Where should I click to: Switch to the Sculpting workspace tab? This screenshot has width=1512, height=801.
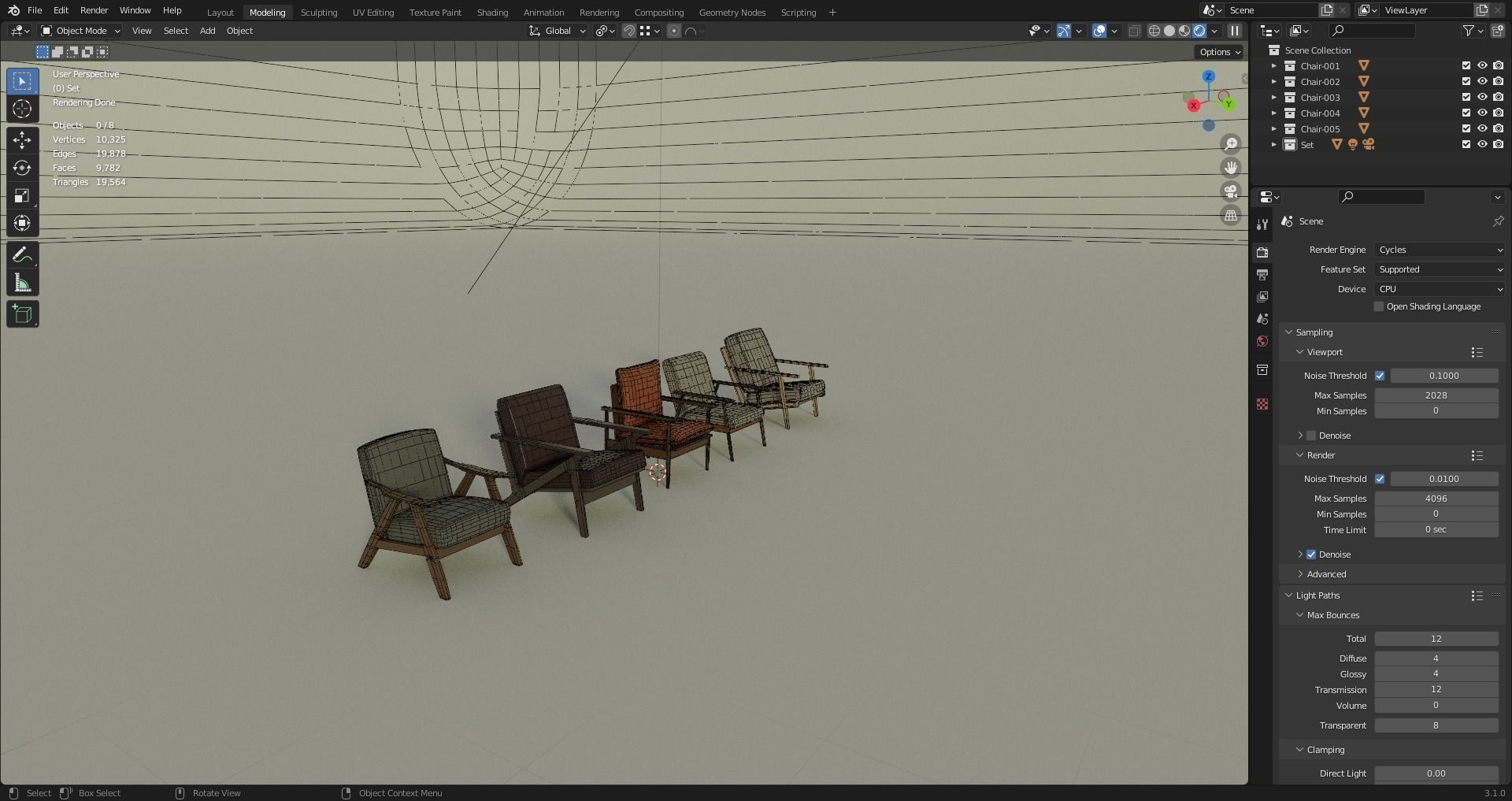(x=319, y=13)
